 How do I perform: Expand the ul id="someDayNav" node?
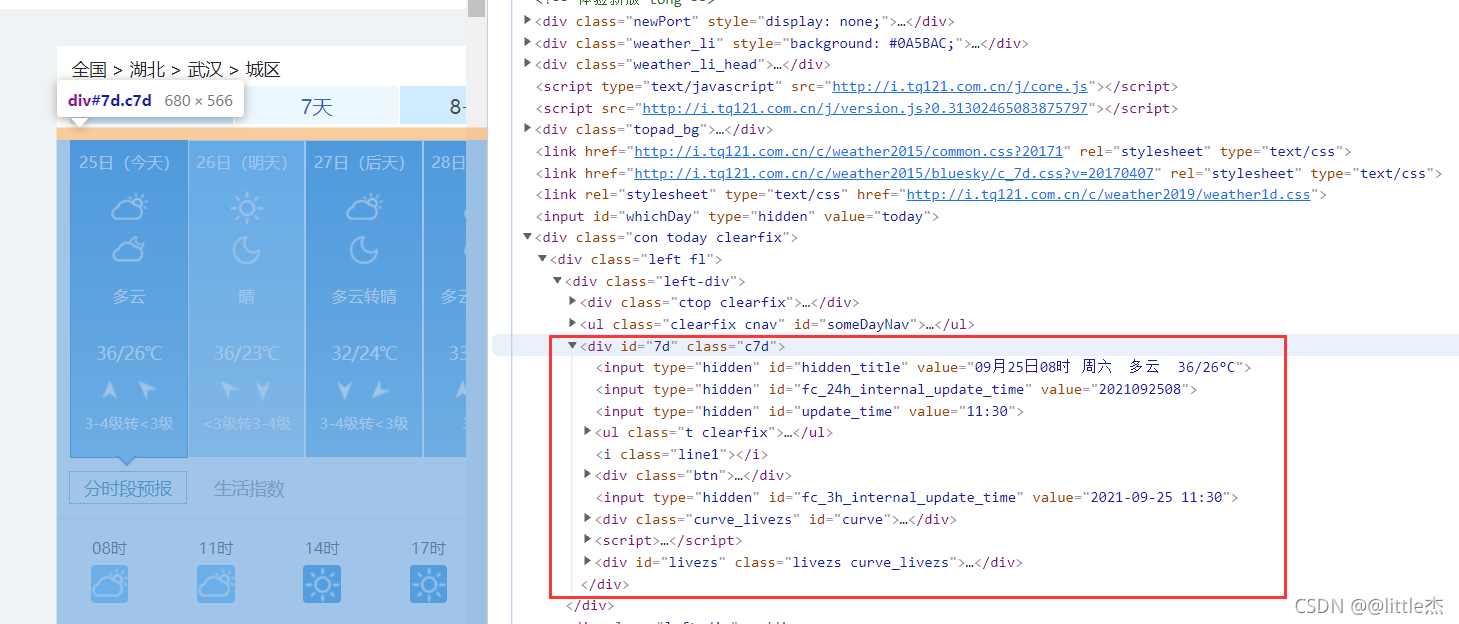[573, 324]
